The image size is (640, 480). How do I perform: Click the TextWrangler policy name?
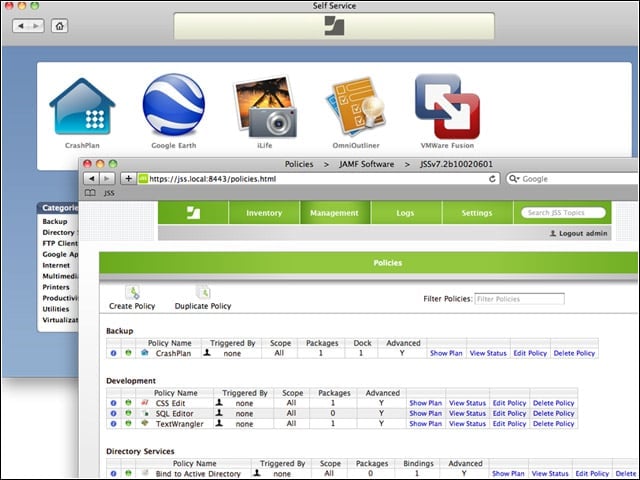tap(179, 424)
